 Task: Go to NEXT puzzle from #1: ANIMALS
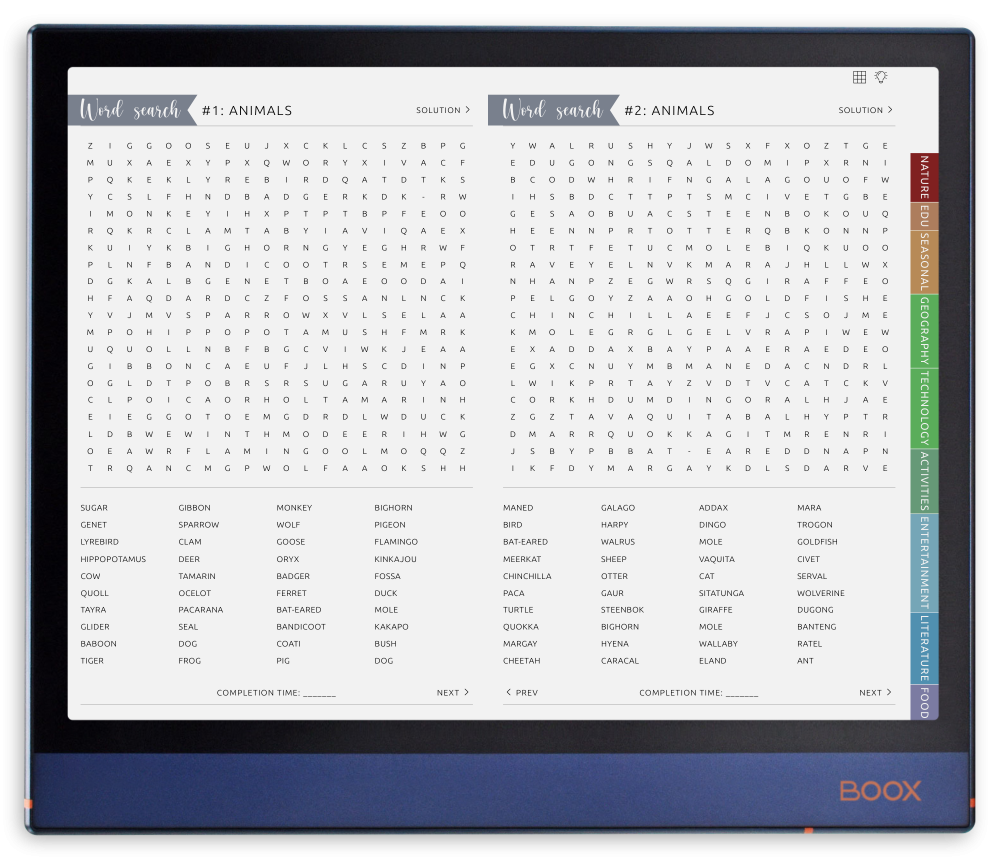pyautogui.click(x=453, y=692)
